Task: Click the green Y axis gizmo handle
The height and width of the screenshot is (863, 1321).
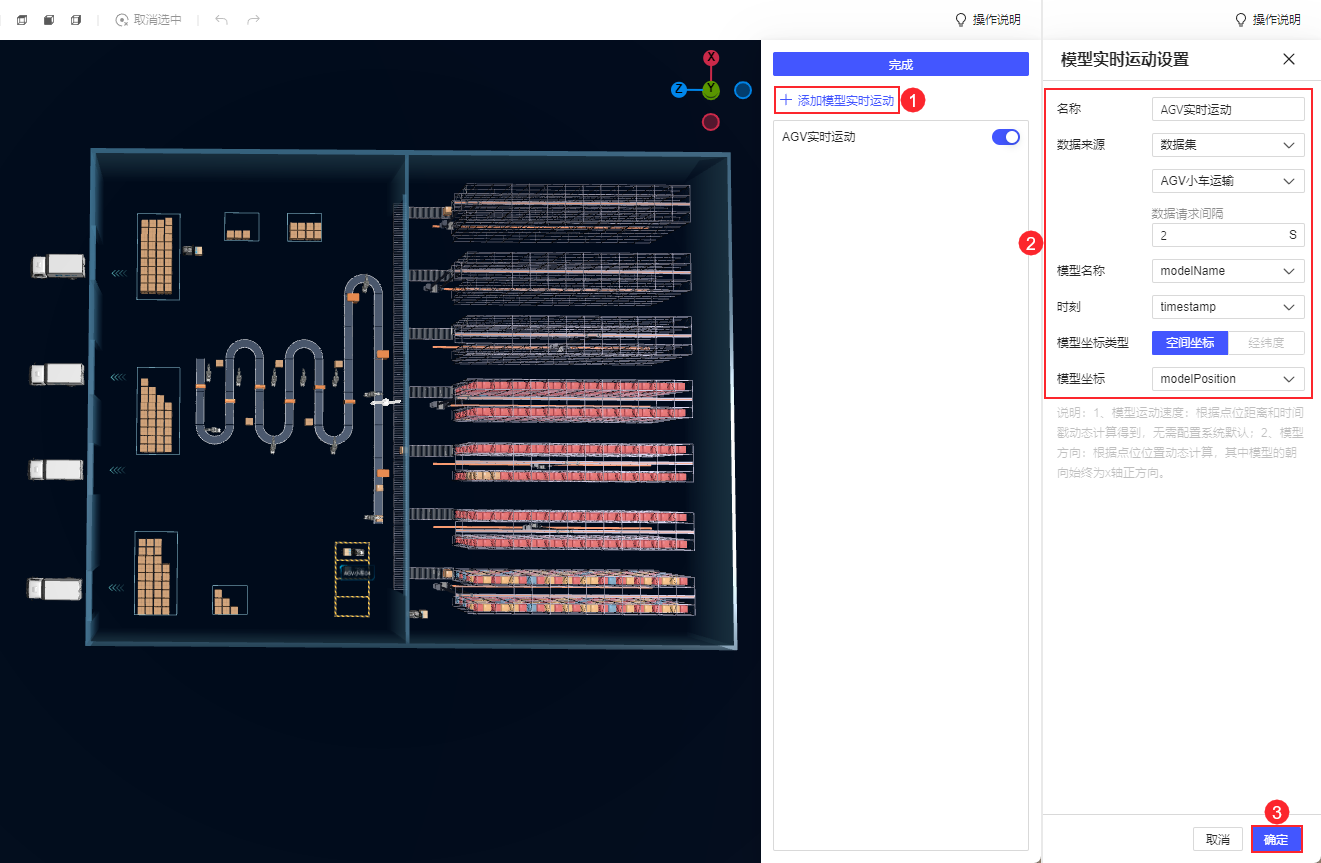Action: click(x=711, y=90)
